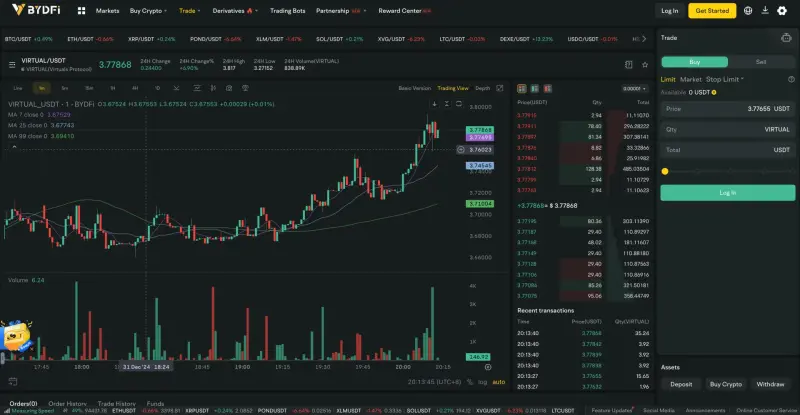
Task: Toggle auto scale on chart
Action: pyautogui.click(x=499, y=381)
